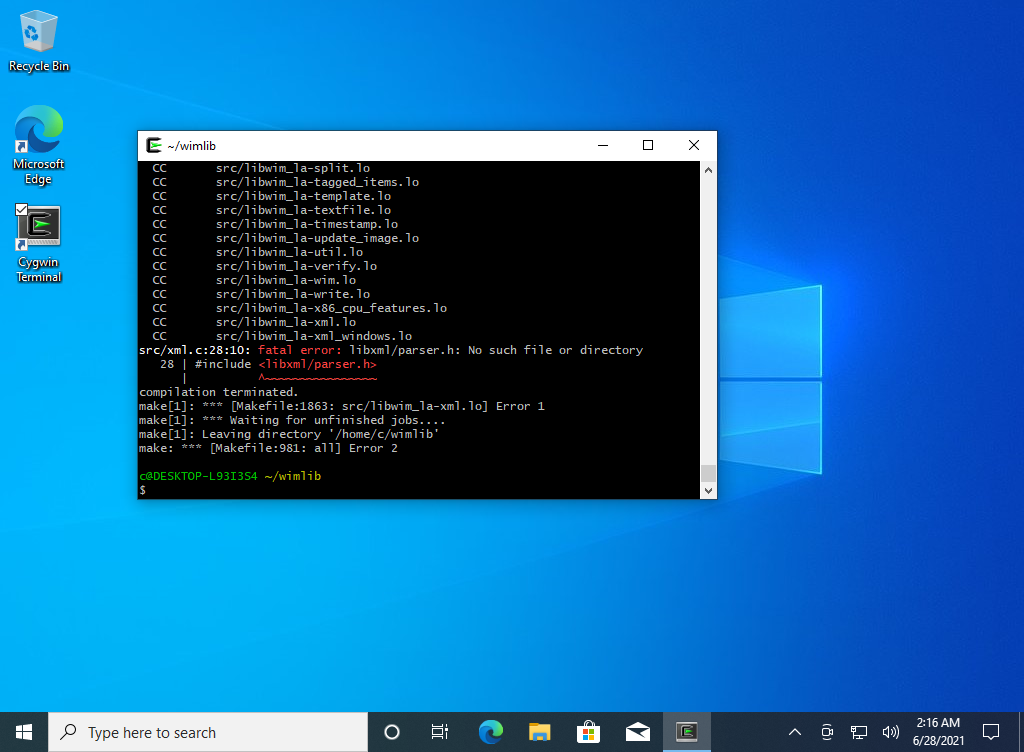Launch Microsoft Edge from the taskbar
This screenshot has height=752, width=1024.
coord(491,731)
